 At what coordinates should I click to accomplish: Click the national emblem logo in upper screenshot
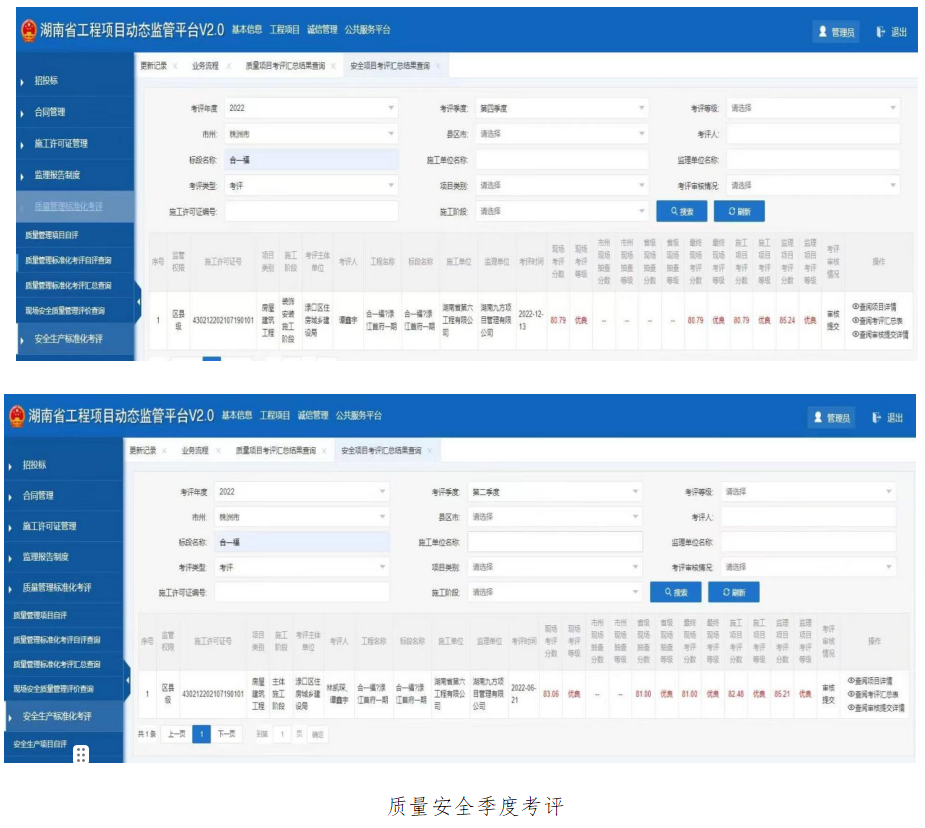(x=29, y=31)
